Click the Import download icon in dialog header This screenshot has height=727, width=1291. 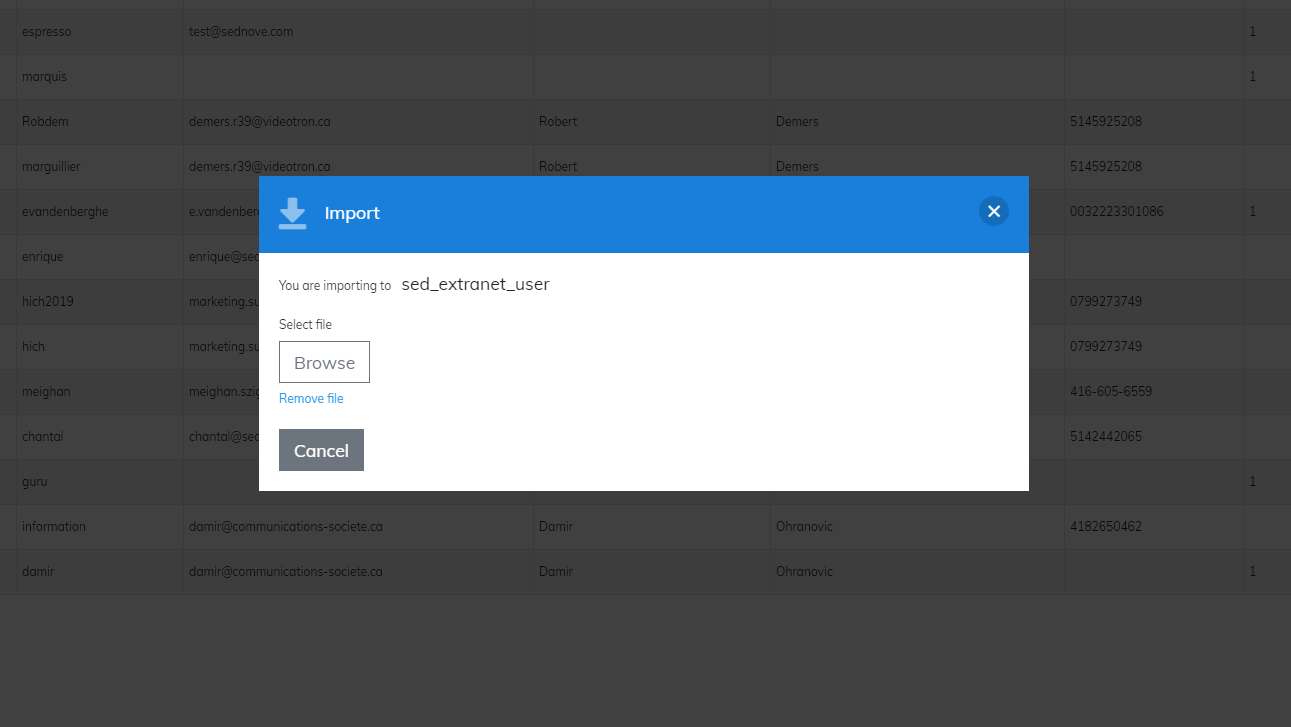pos(292,212)
